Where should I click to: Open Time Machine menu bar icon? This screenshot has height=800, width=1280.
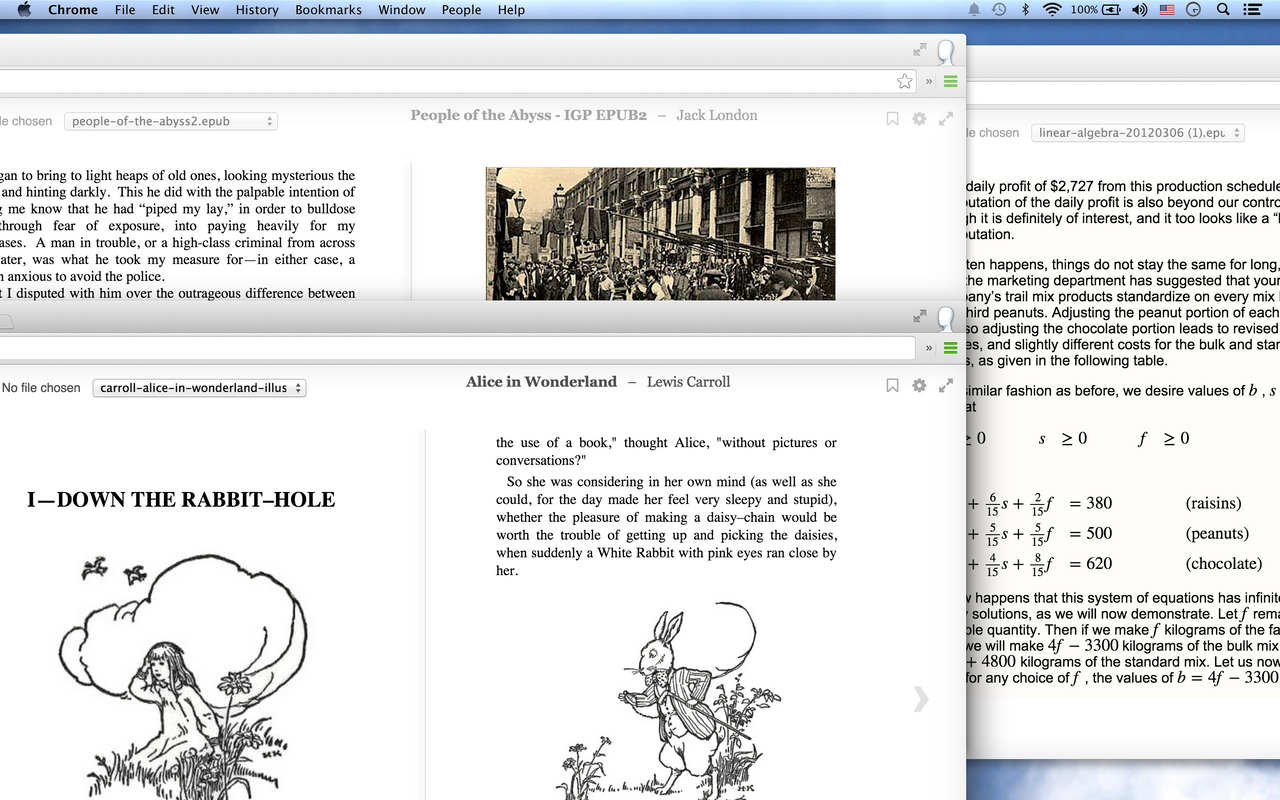pos(999,9)
